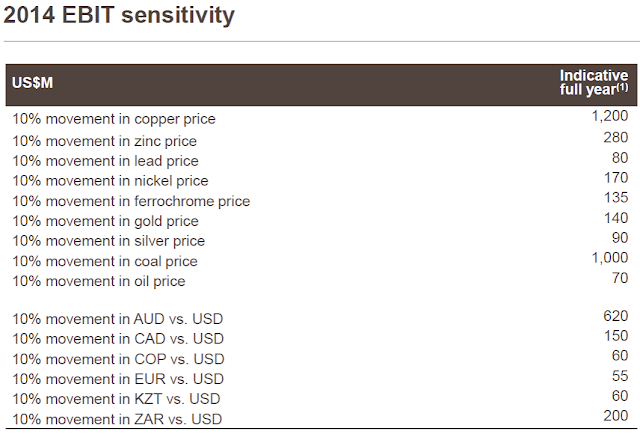The height and width of the screenshot is (434, 640).
Task: Select the AUD vs. USD row label
Action: 118,318
